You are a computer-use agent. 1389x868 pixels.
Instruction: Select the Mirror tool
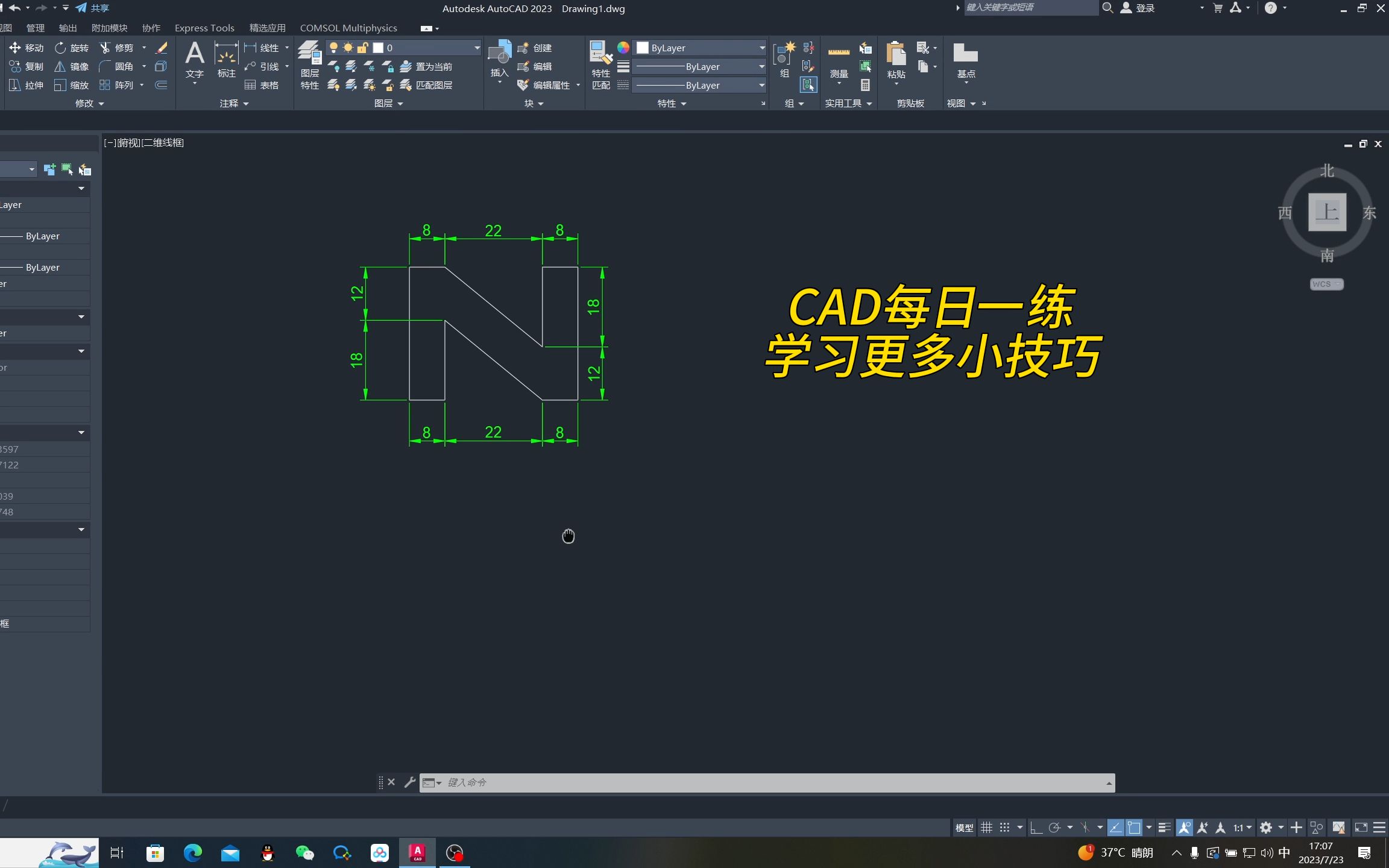pyautogui.click(x=72, y=66)
